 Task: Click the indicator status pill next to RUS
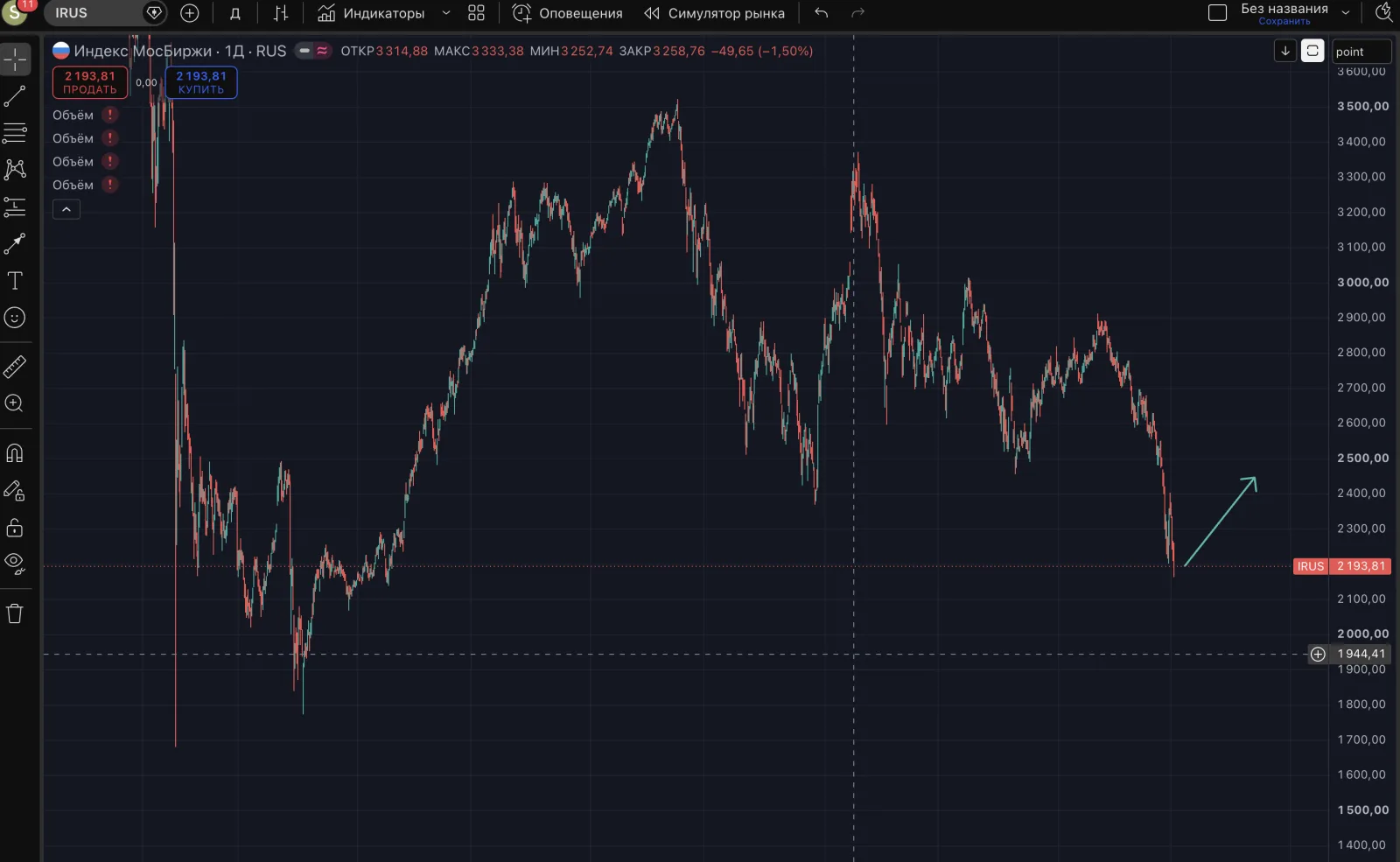(313, 51)
